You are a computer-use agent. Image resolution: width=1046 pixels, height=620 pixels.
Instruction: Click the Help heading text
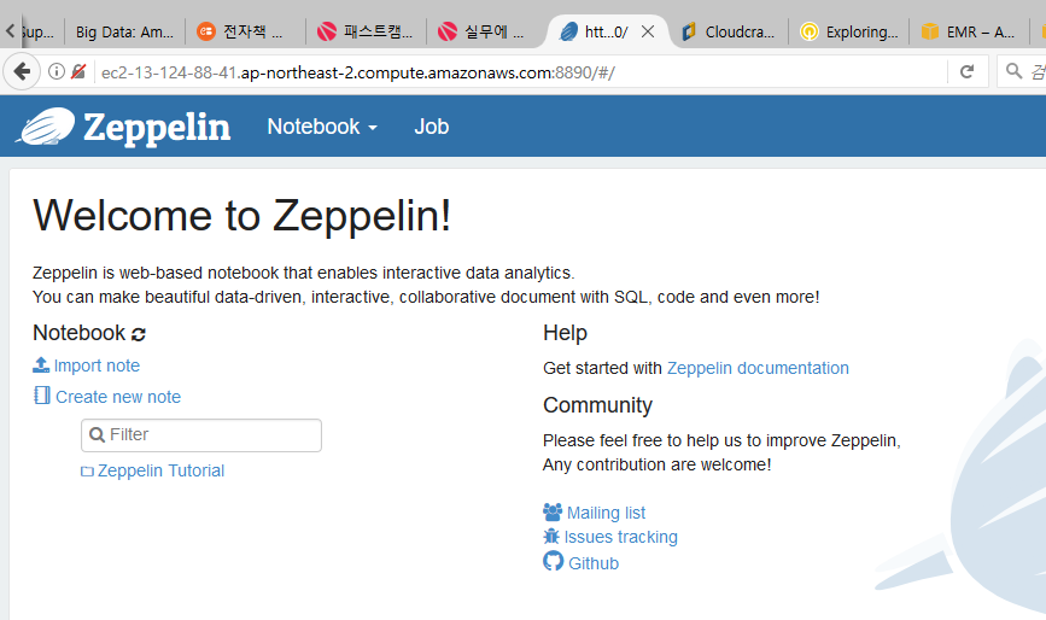click(565, 333)
